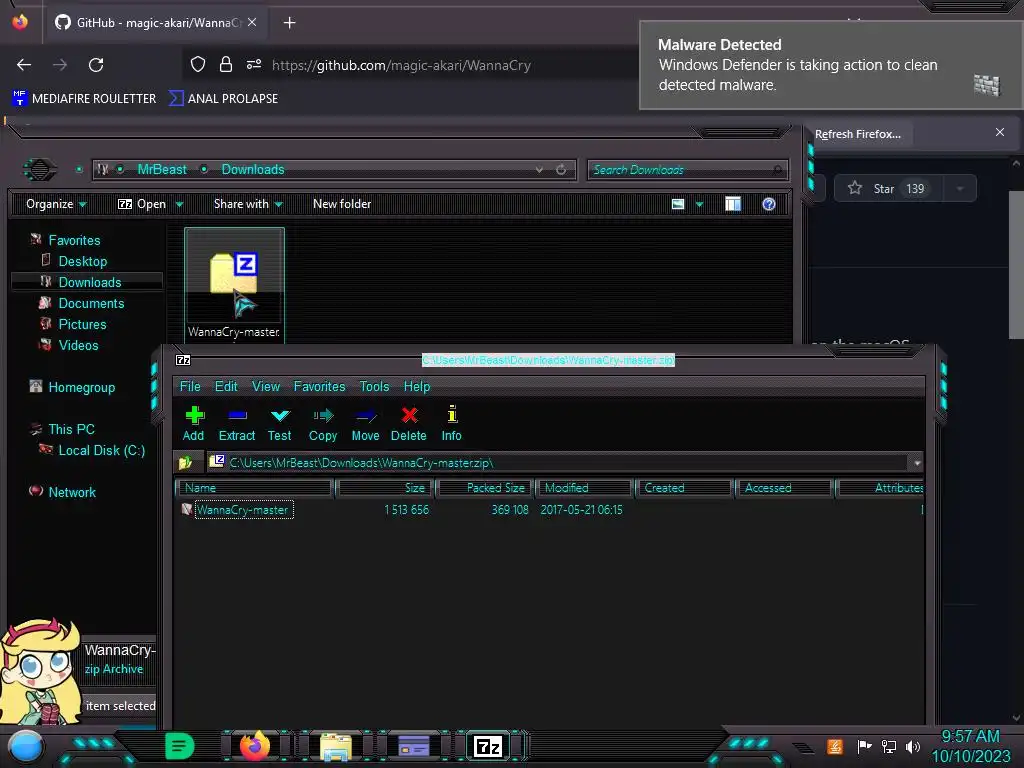Sort 7-Zip list by Created column
1024x768 pixels.
pyautogui.click(x=684, y=488)
